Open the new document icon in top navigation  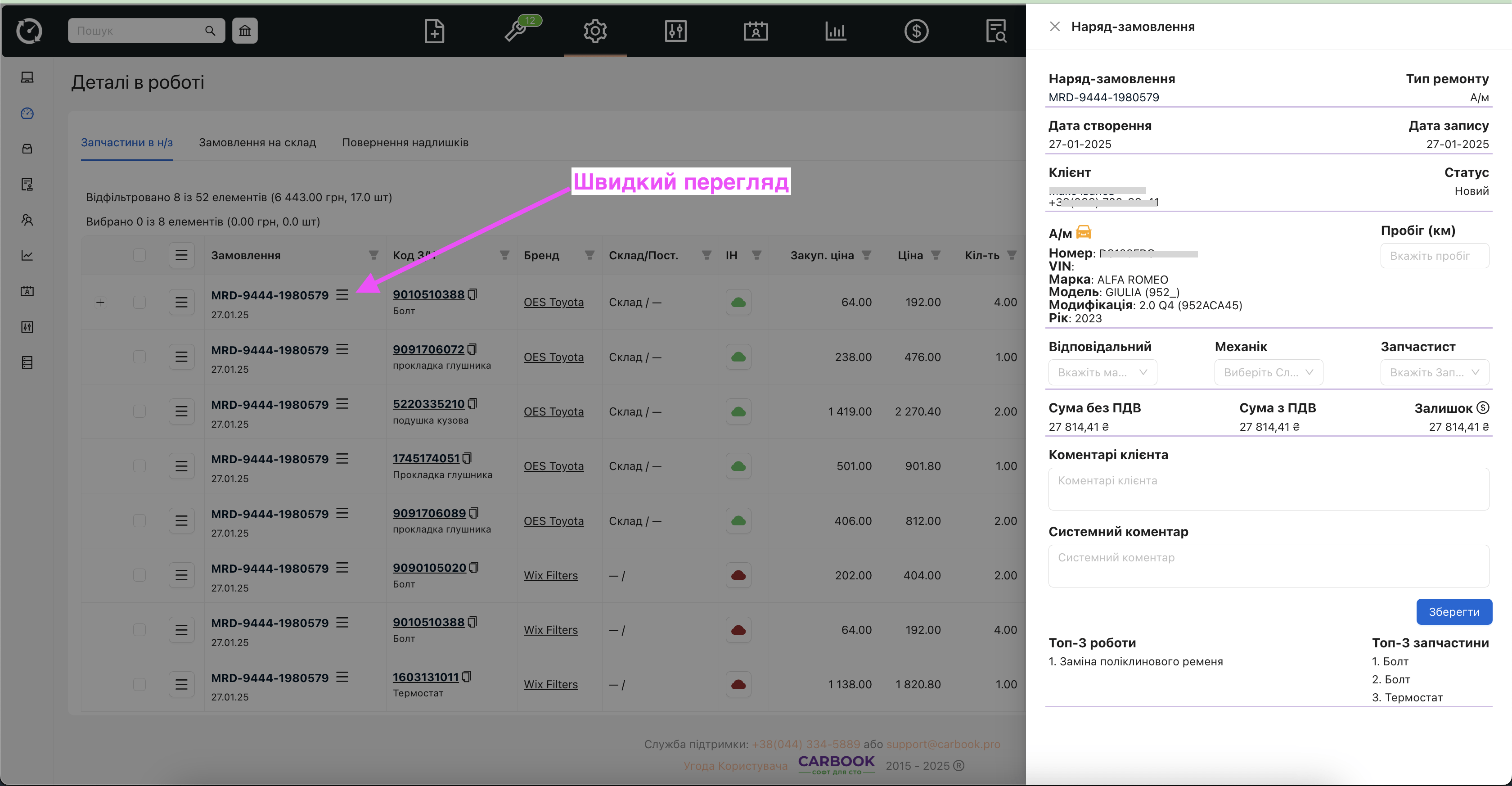point(434,31)
